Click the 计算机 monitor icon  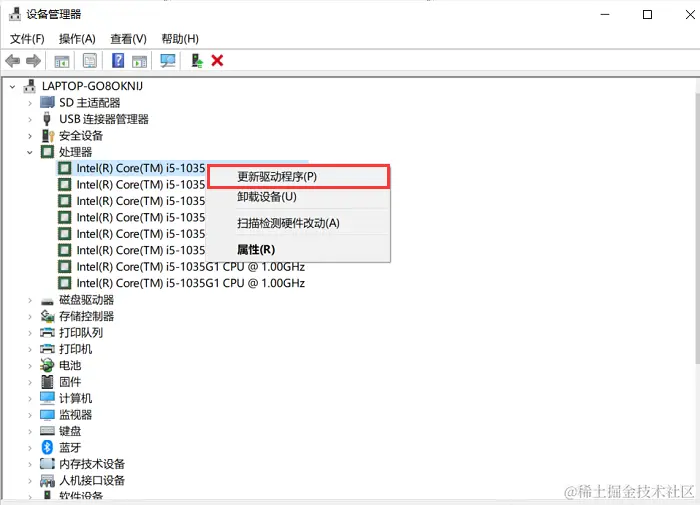click(x=47, y=398)
